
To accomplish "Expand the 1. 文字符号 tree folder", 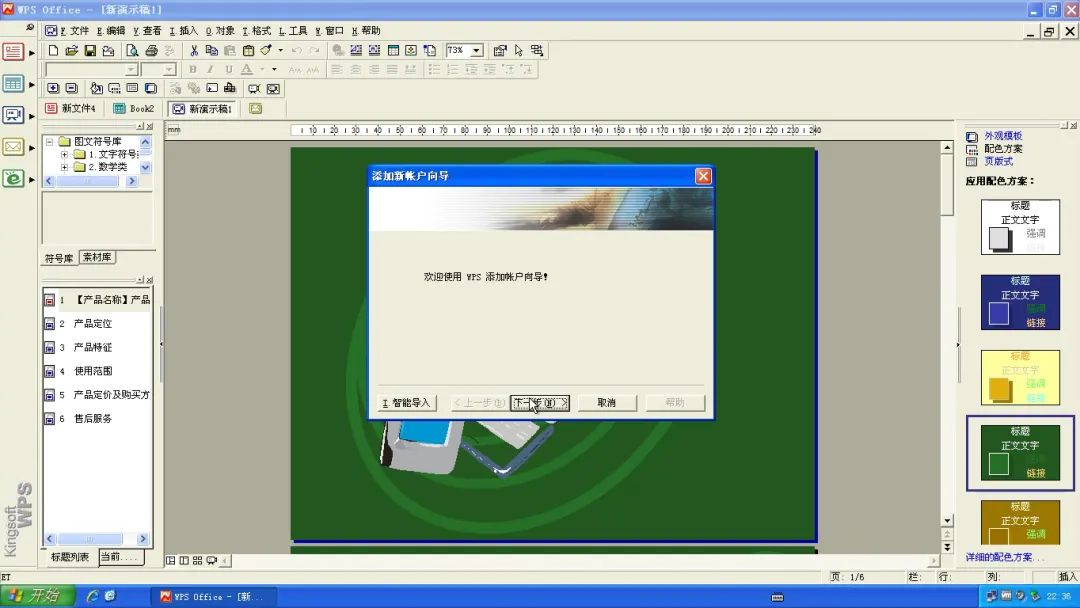I will pos(64,154).
